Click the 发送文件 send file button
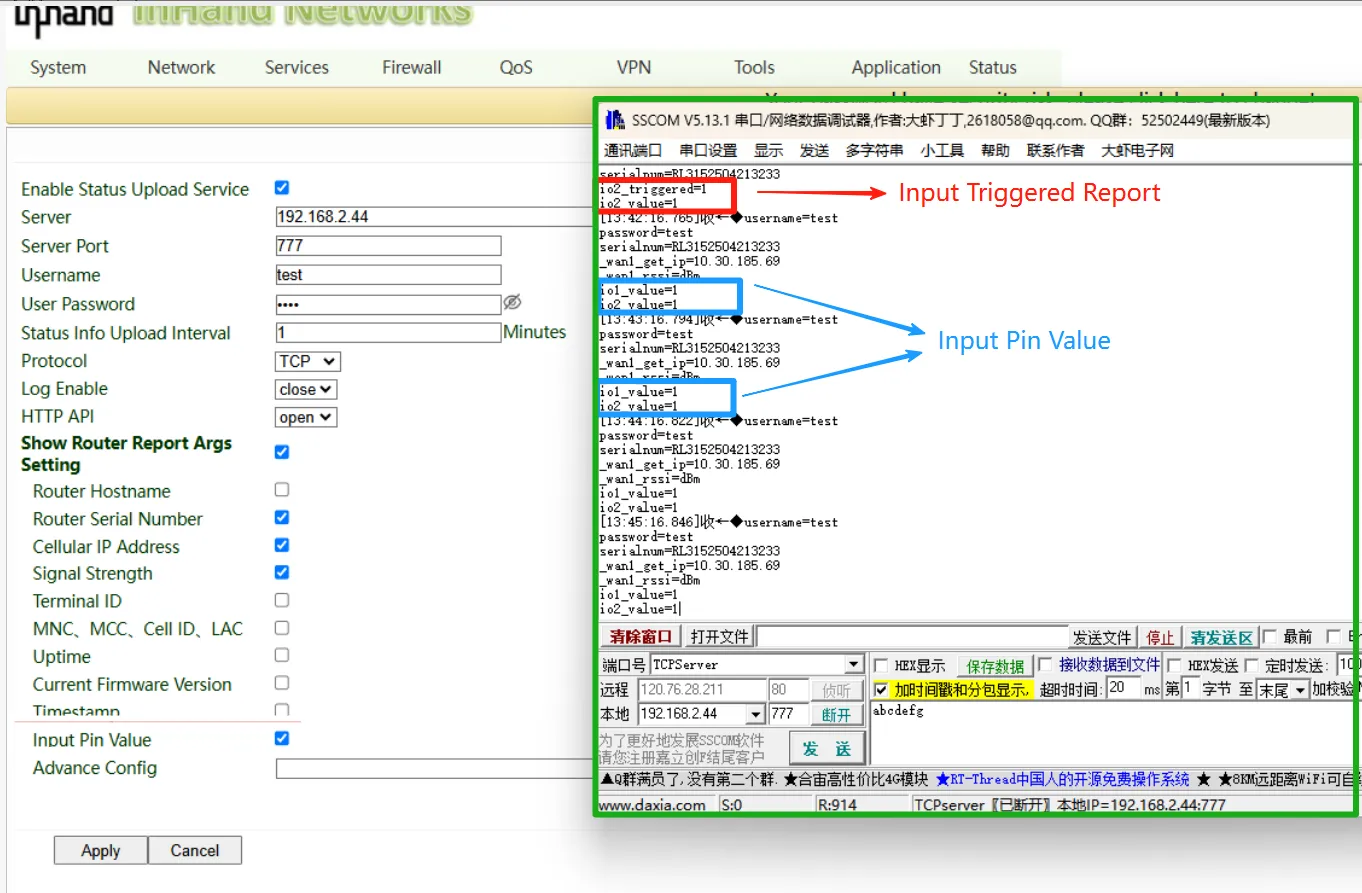Screen dimensions: 1362x893 (x=1102, y=637)
